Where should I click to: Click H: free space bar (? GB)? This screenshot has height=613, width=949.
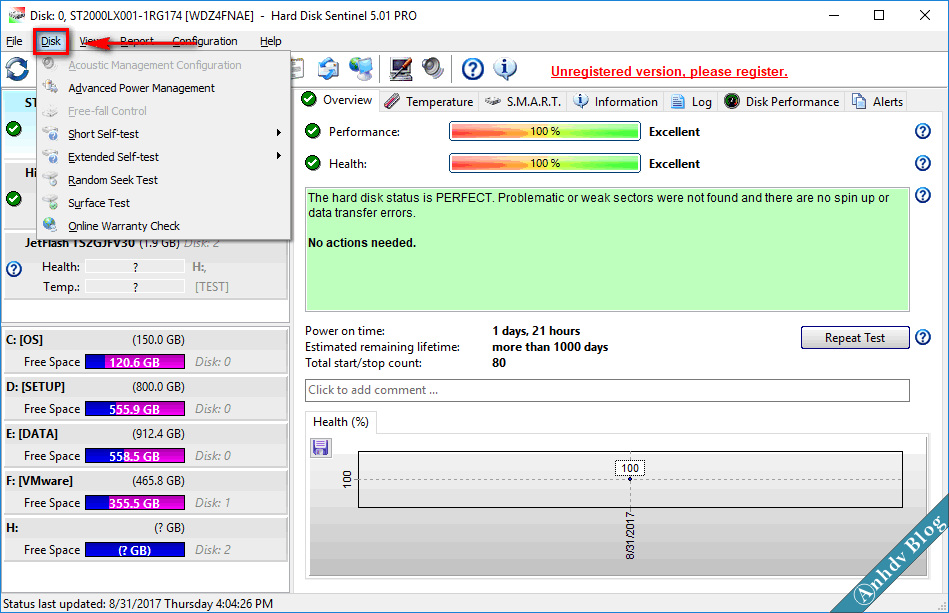(135, 549)
